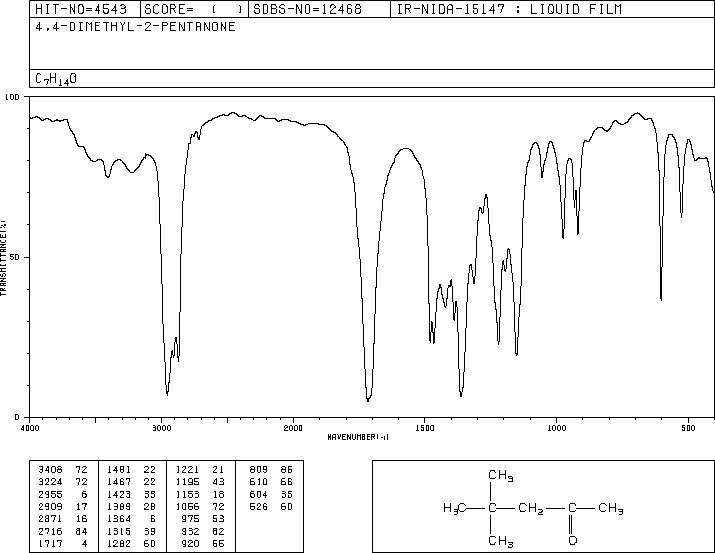Click the HIT-NO=4543 header cell

coord(85,9)
